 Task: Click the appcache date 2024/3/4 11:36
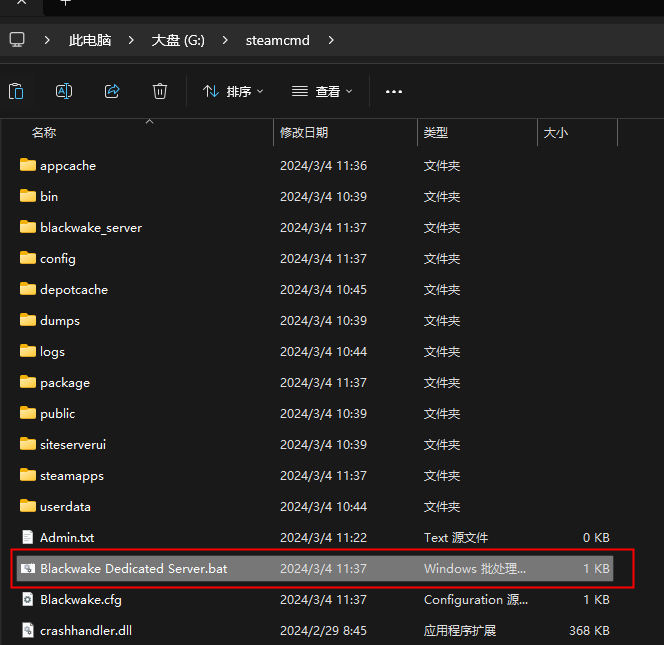(324, 166)
